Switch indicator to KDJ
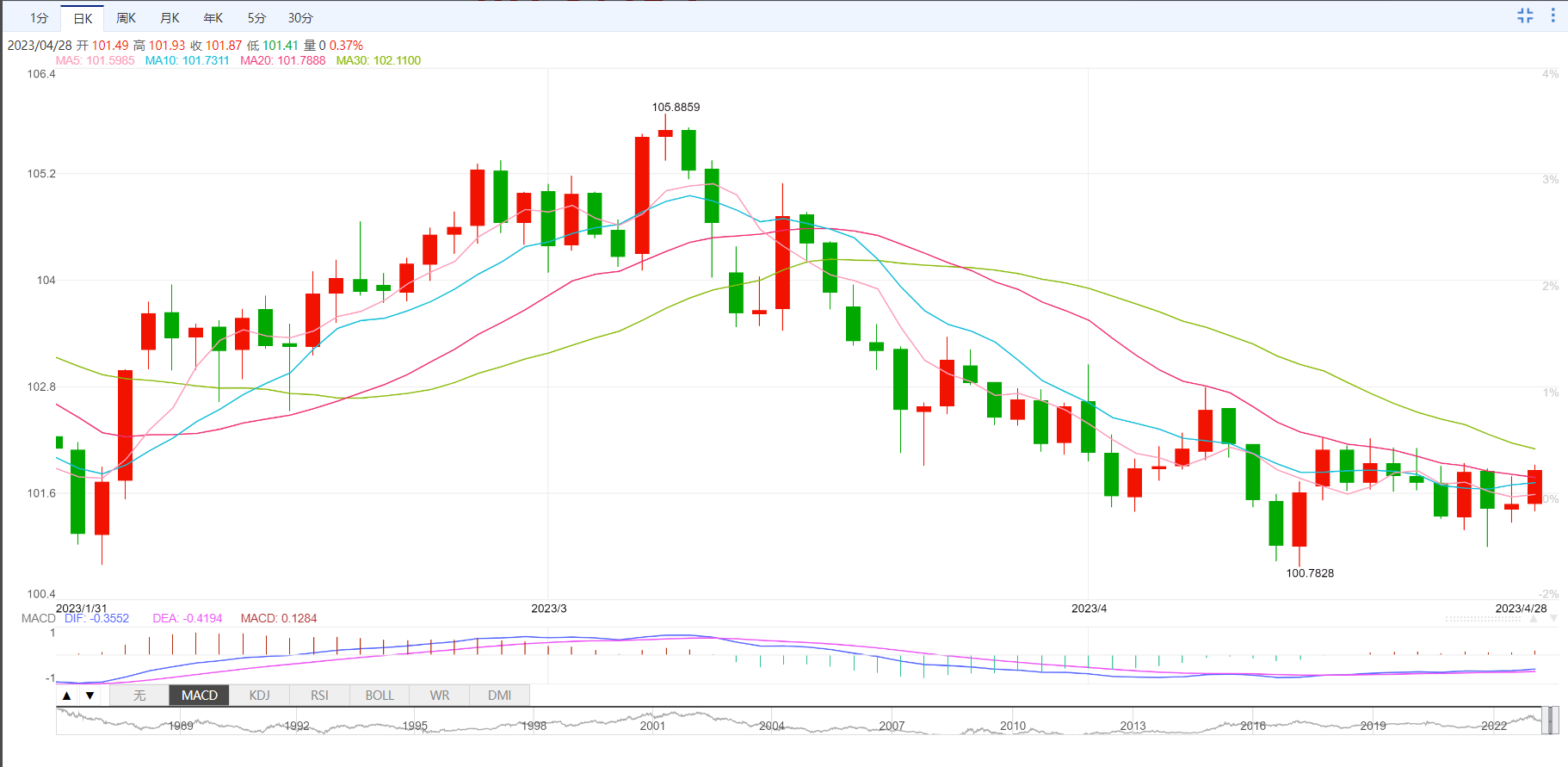Viewport: 1568px width, 767px height. coord(260,696)
